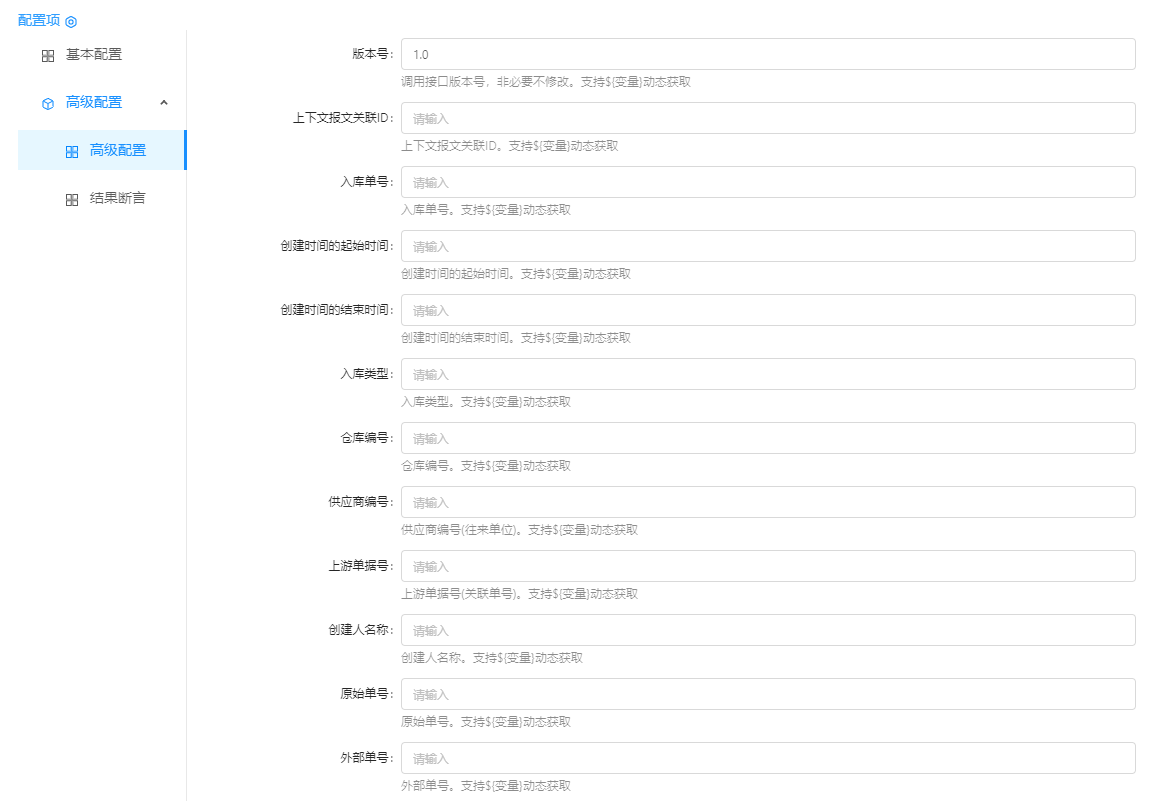
Task: Select the 创建时间的结束时间 input field
Action: [x=767, y=310]
